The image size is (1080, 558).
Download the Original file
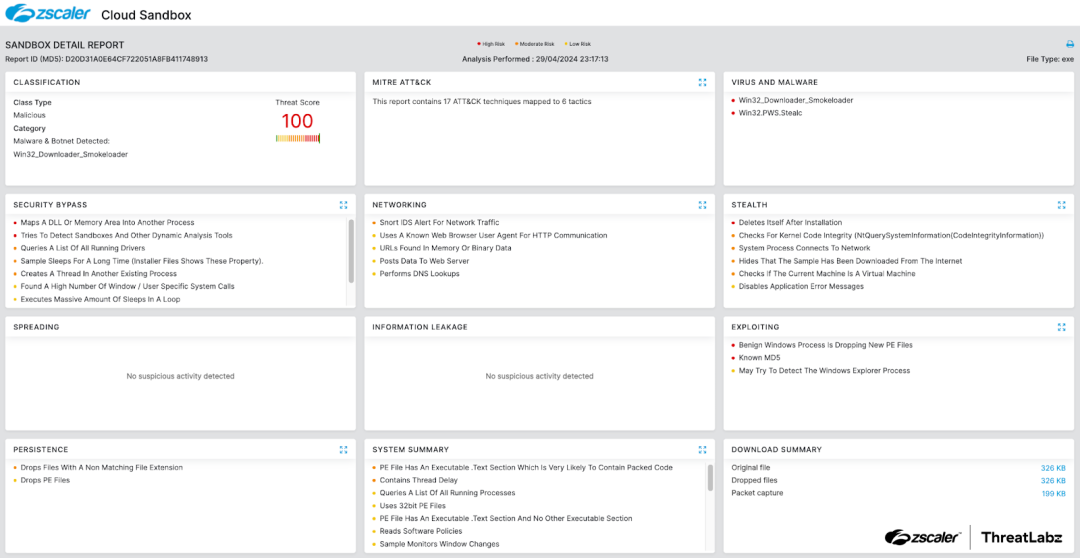[x=1053, y=468]
